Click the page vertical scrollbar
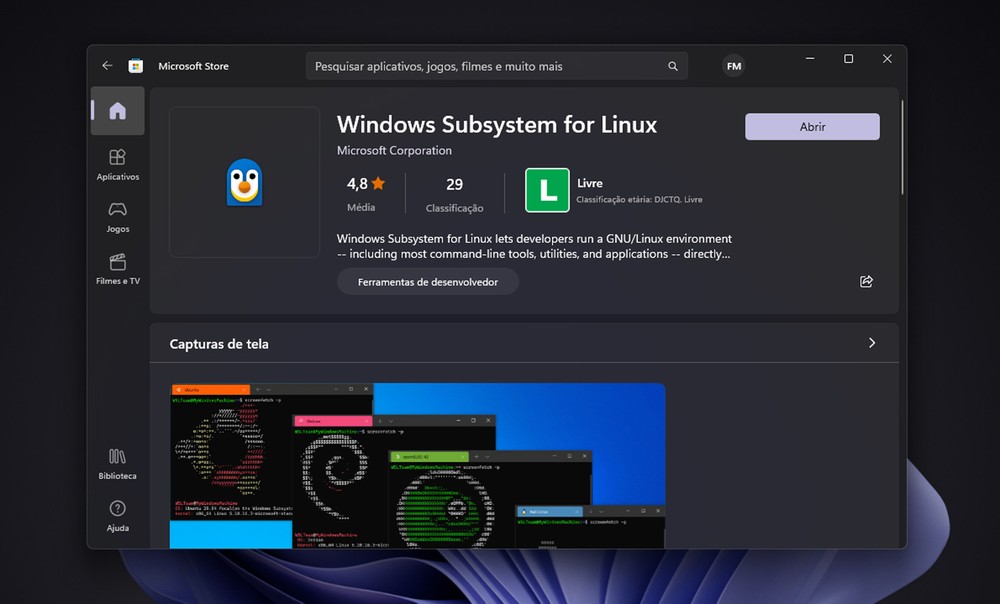This screenshot has width=1000, height=604. (902, 147)
